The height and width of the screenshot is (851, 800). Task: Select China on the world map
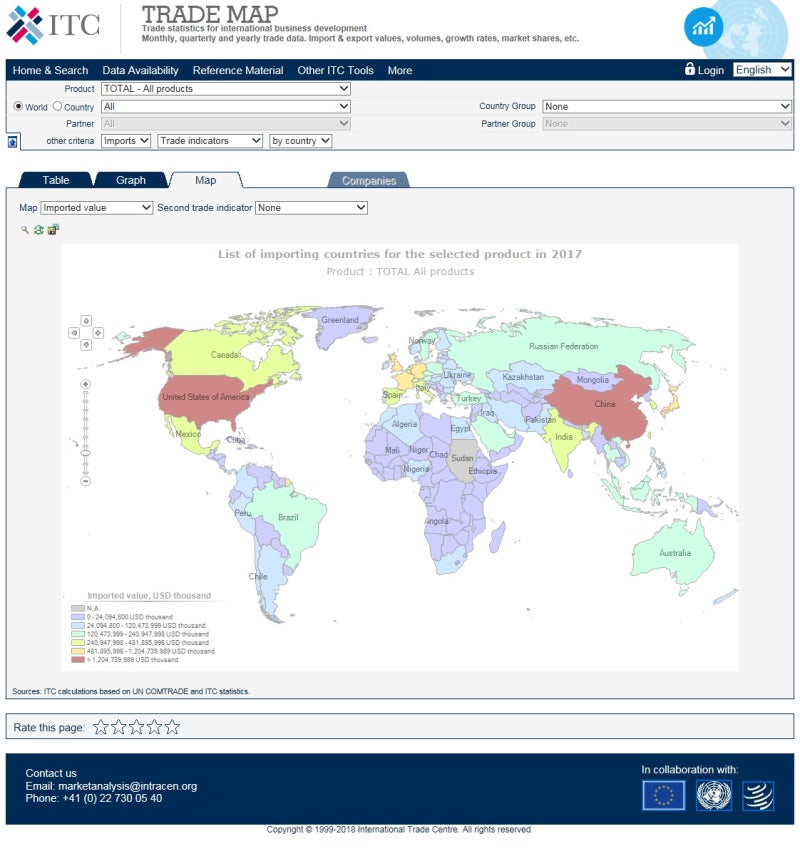(603, 404)
